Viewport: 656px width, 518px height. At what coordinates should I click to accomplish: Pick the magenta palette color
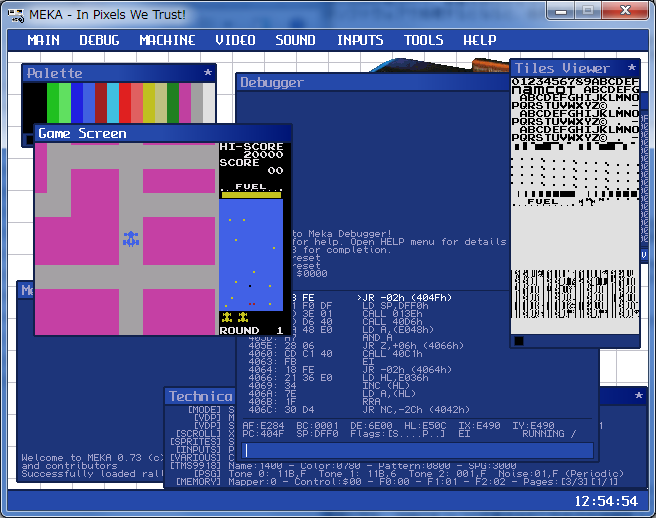(x=185, y=103)
